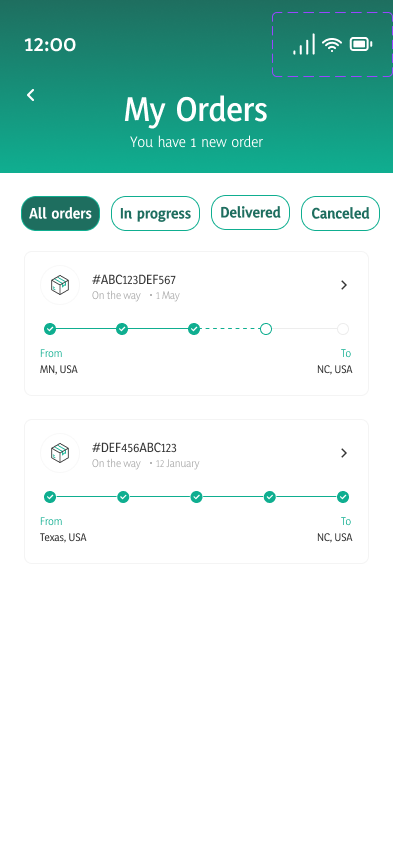Click the grey final step circle near NC, USA
The height and width of the screenshot is (852, 393).
(342, 329)
